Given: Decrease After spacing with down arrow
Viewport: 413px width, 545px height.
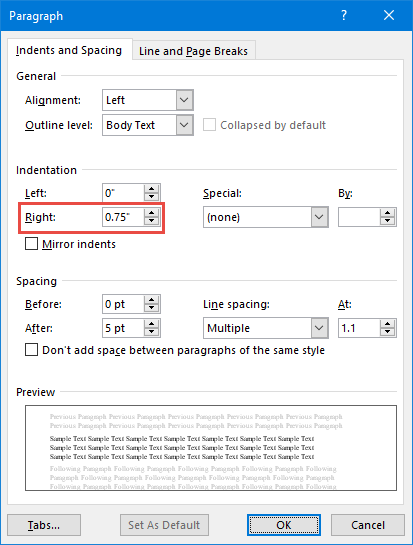Looking at the screenshot, I should tap(152, 332).
